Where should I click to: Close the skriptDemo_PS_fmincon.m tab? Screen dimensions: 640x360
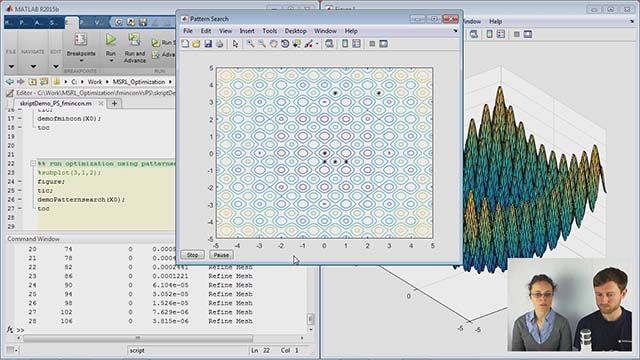coord(101,104)
